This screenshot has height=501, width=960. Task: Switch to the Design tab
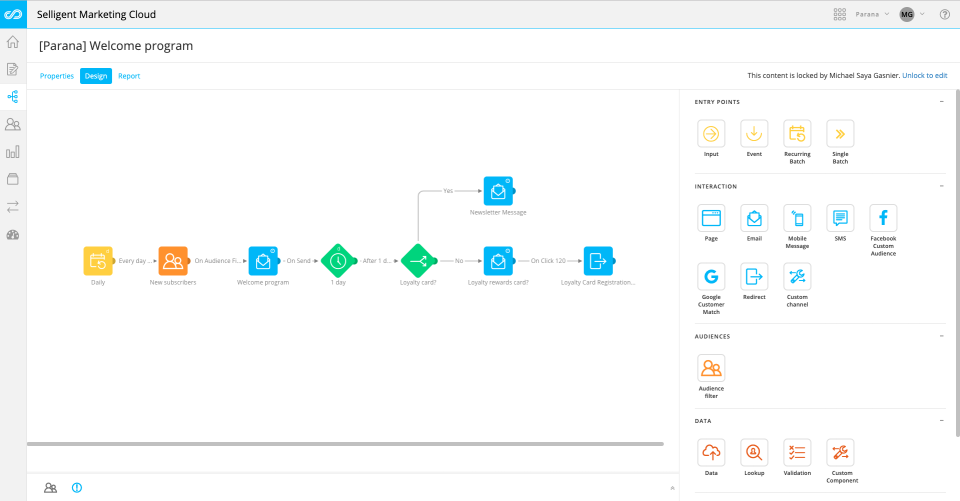[96, 76]
